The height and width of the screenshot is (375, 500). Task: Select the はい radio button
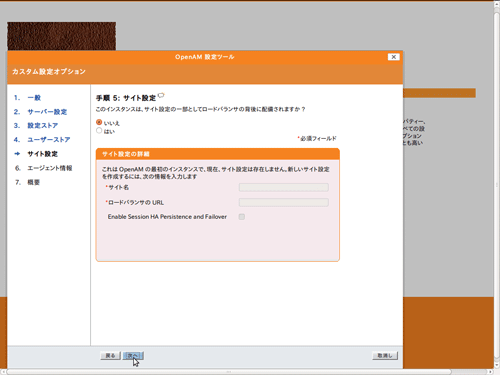click(99, 131)
